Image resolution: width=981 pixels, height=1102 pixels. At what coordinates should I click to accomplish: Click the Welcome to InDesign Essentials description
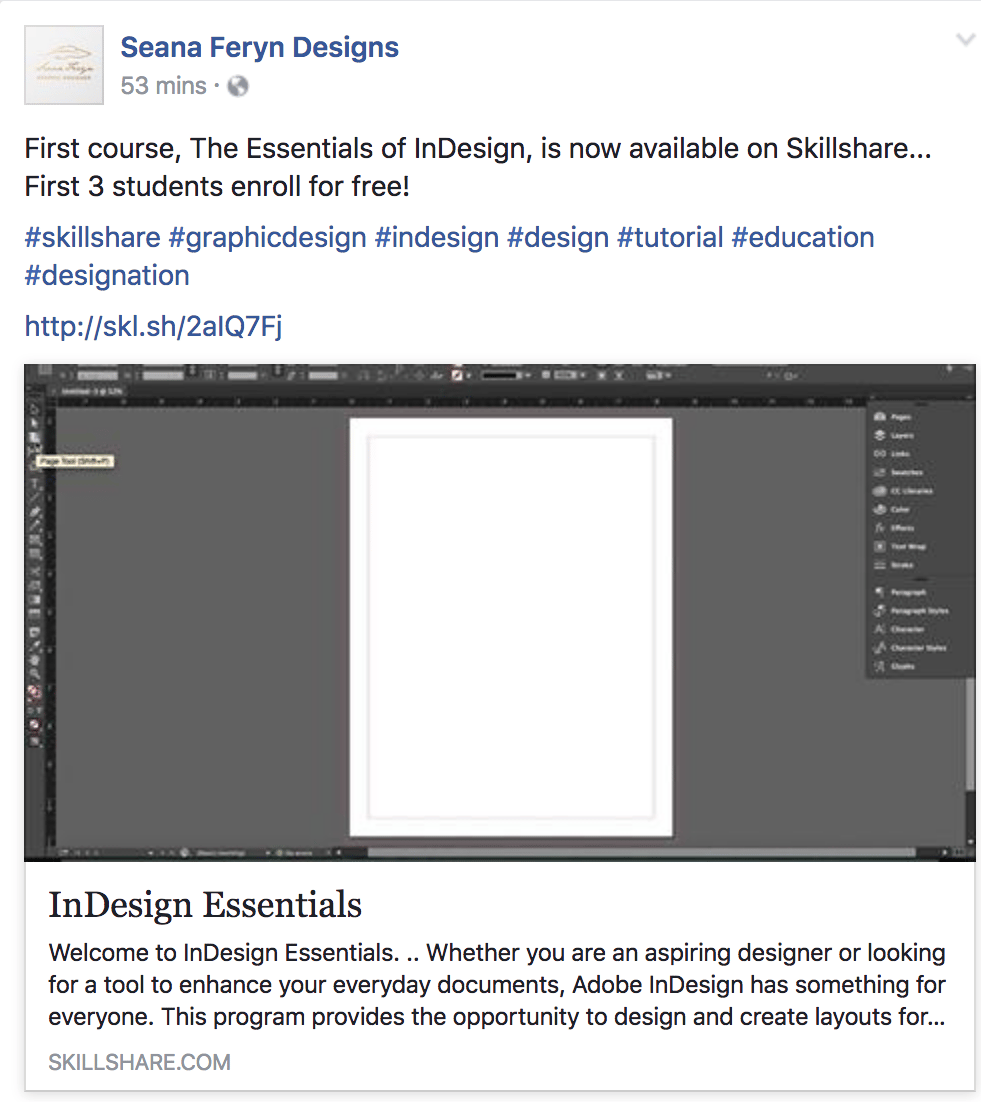pos(497,985)
